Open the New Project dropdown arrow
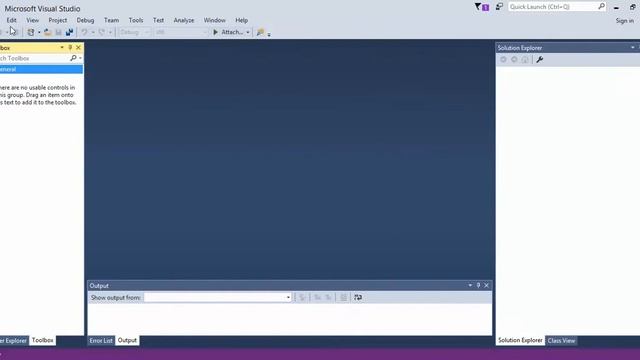 click(x=39, y=32)
